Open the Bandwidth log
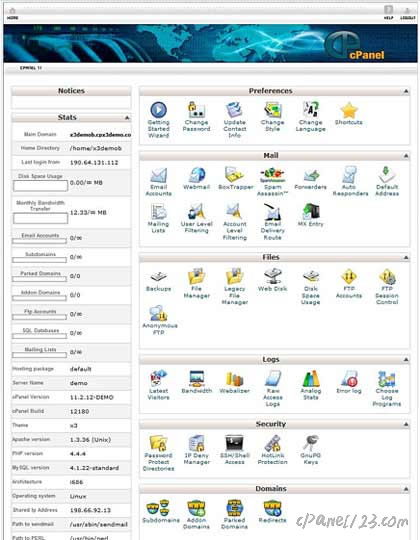 (197, 382)
